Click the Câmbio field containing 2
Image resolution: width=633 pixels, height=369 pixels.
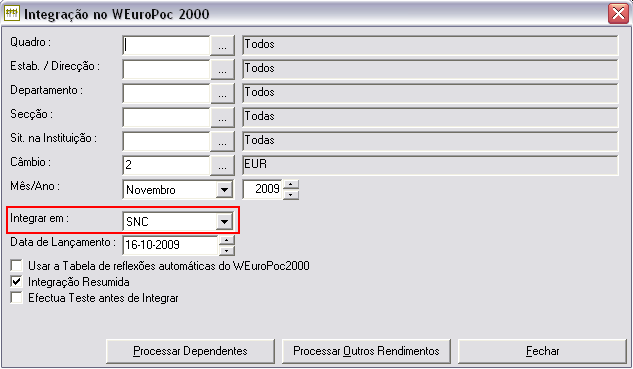[x=166, y=165]
